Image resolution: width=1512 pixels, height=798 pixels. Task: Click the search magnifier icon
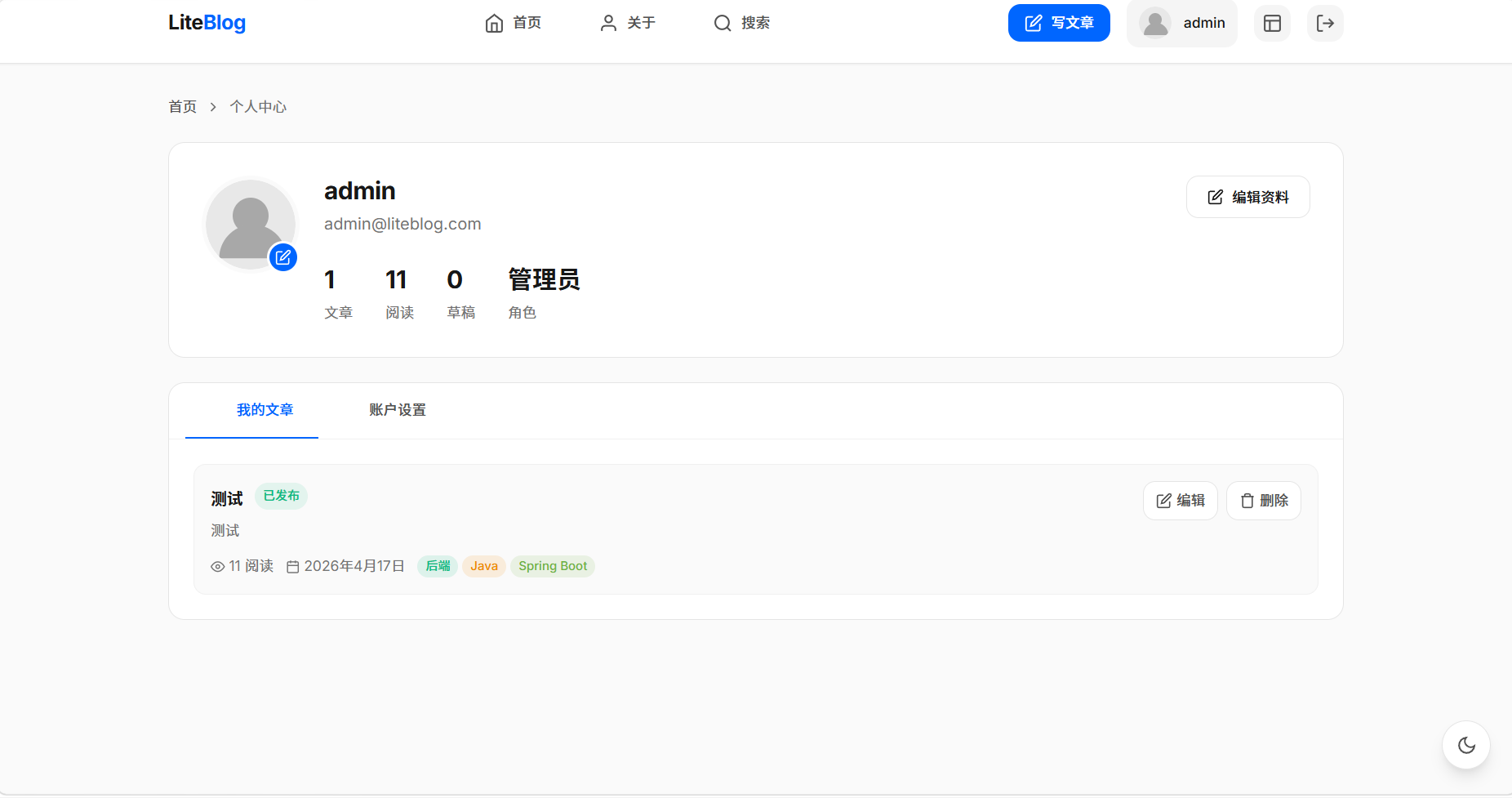point(723,23)
